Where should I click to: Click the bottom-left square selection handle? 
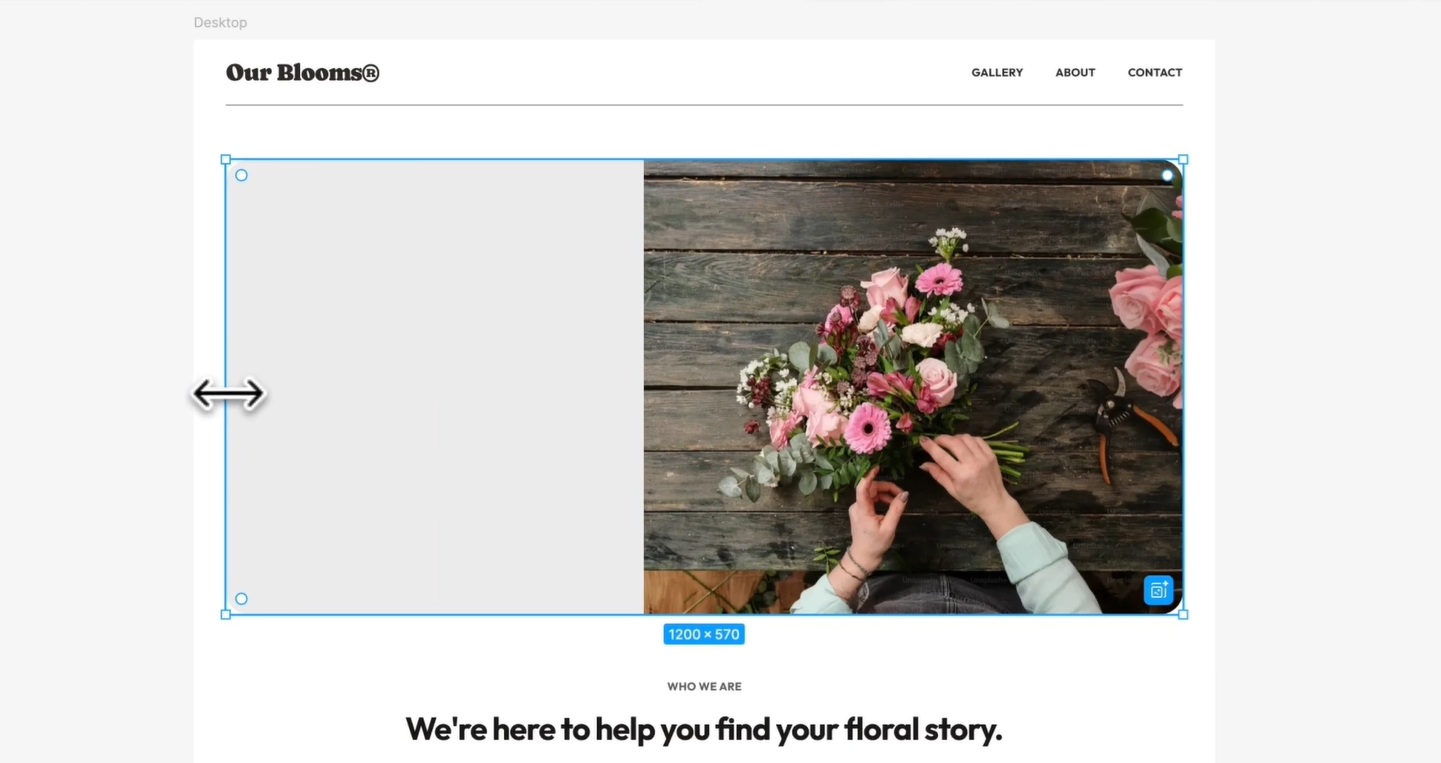pos(226,614)
